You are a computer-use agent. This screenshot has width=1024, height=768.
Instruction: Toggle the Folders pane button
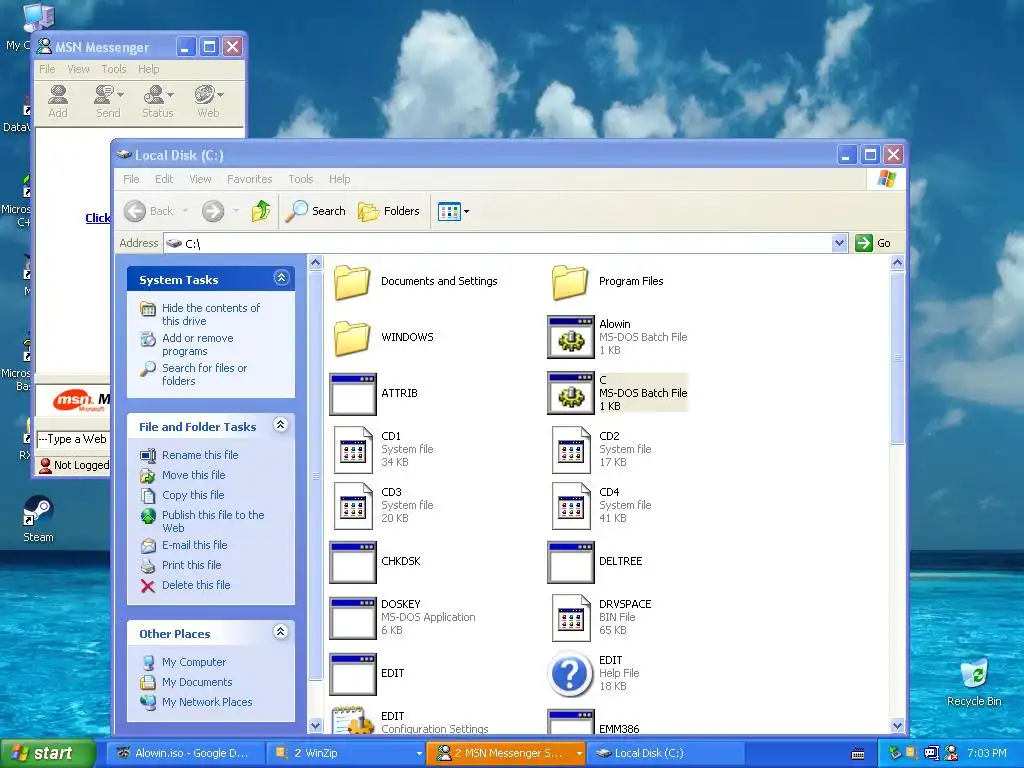point(389,211)
